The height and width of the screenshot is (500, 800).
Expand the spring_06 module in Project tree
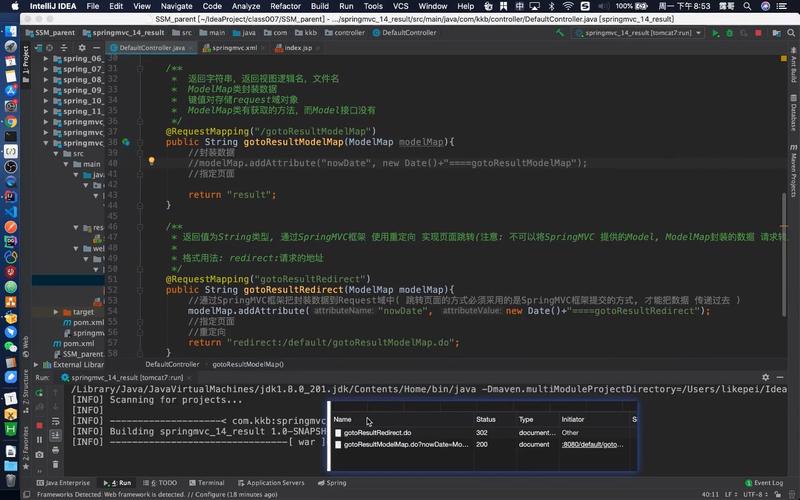coord(46,59)
